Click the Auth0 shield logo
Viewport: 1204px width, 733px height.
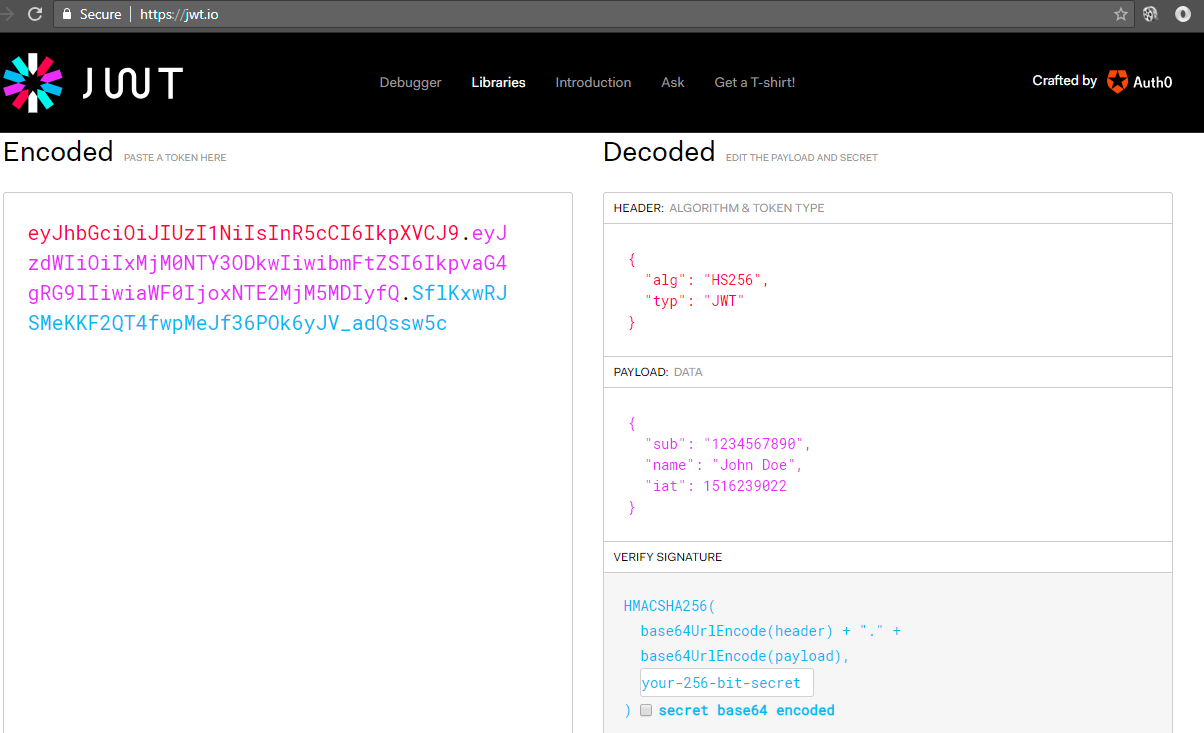[x=1117, y=82]
